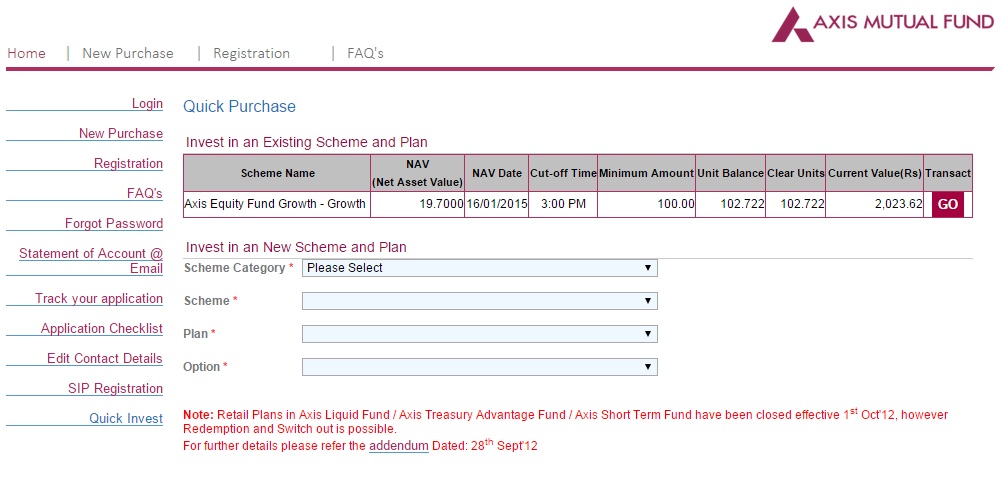Viewport: 1005px width, 498px height.
Task: Click Axis Equity Fund Growth - Growth cell
Action: click(277, 204)
